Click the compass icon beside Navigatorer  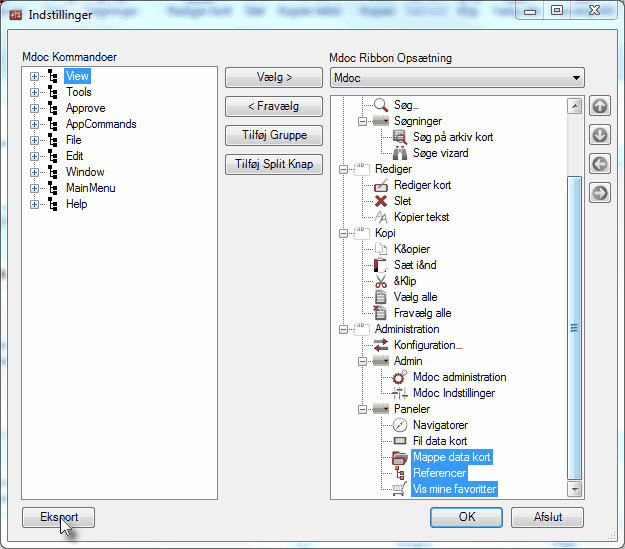[399, 425]
